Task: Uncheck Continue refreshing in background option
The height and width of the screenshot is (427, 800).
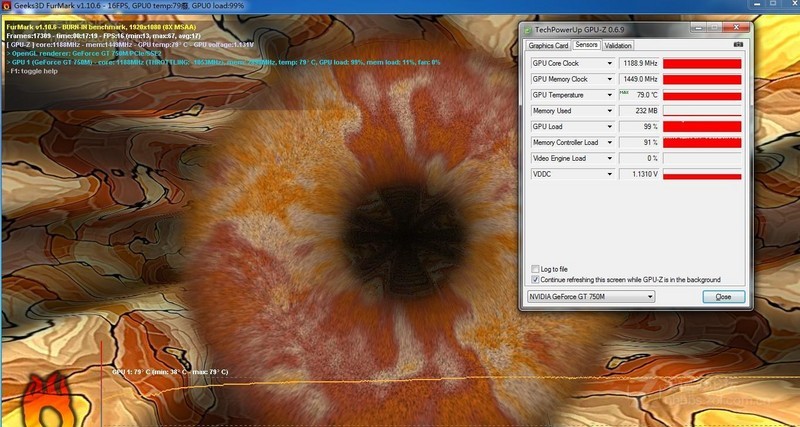Action: tap(535, 280)
